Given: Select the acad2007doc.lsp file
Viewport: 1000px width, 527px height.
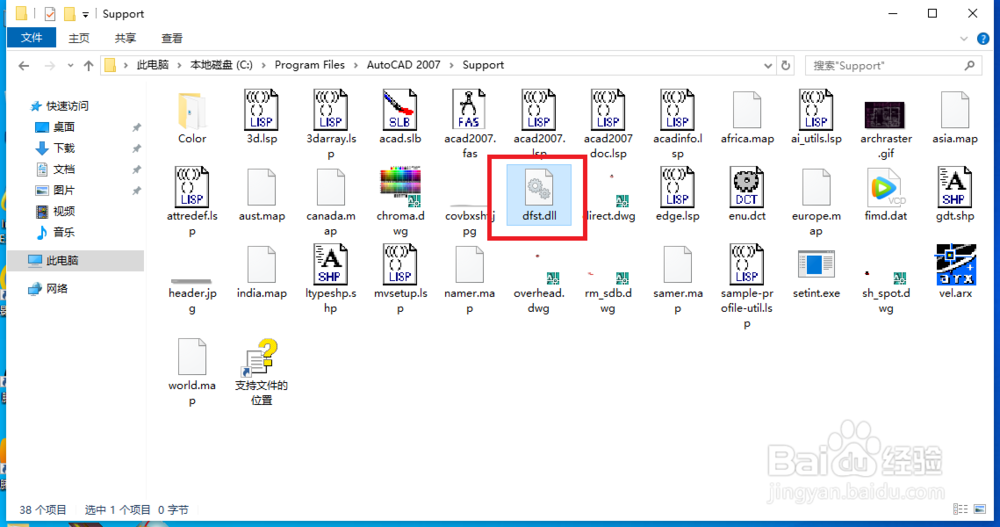Looking at the screenshot, I should [608, 125].
